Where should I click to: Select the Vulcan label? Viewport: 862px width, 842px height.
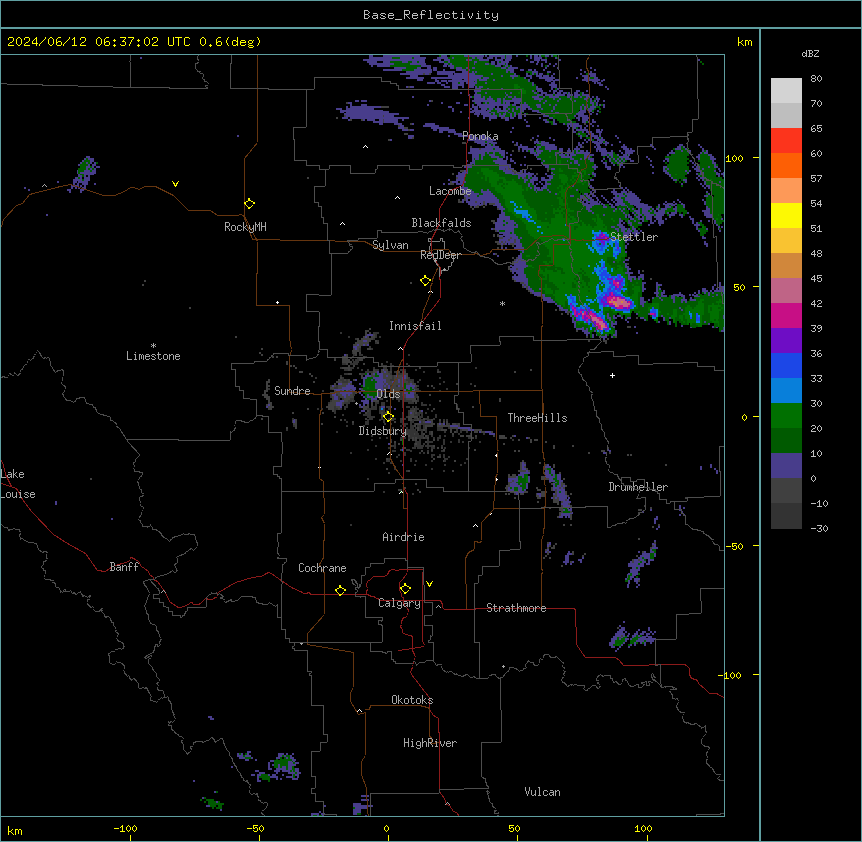(x=542, y=792)
